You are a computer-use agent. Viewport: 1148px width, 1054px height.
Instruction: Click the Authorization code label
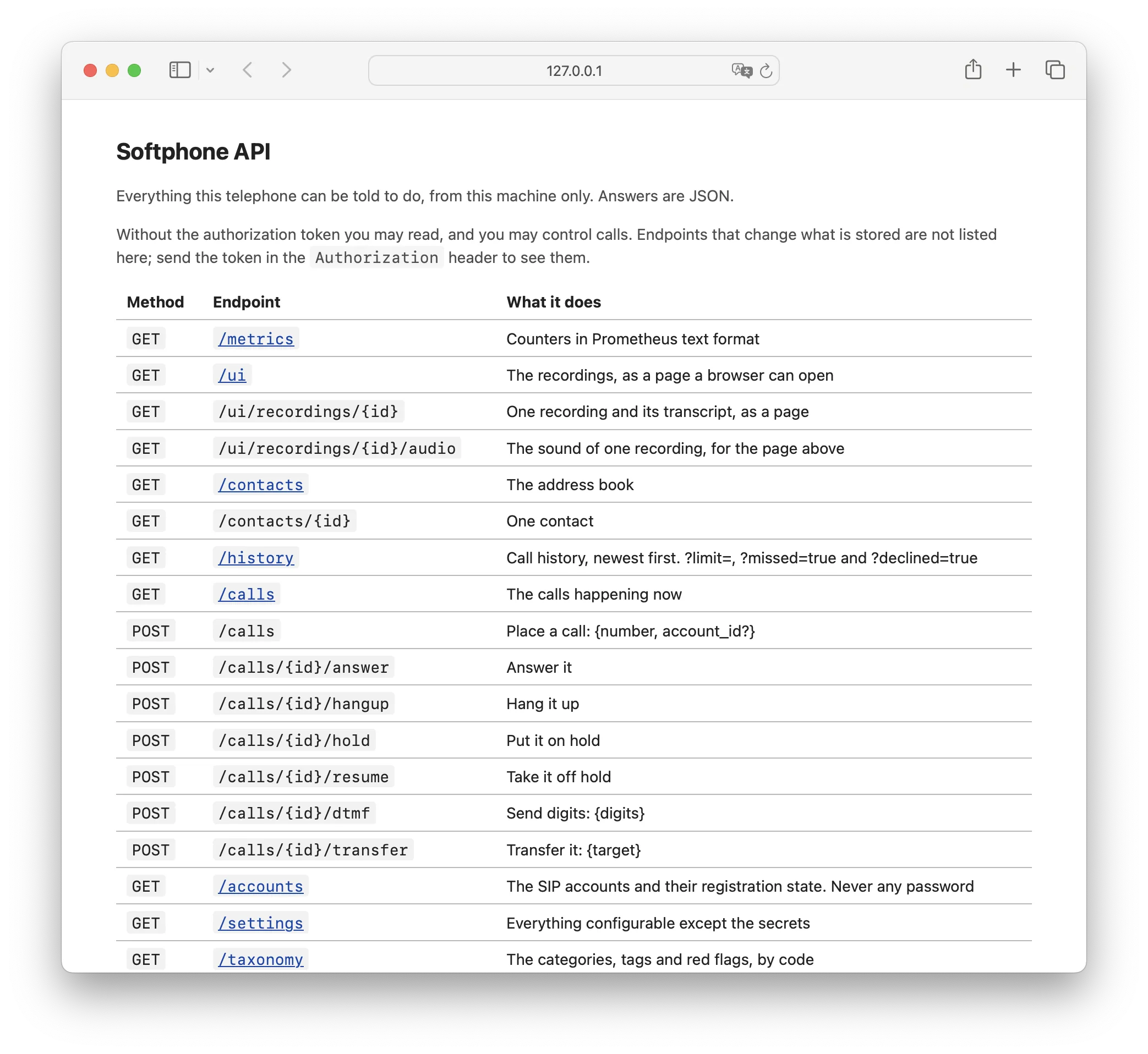click(x=376, y=258)
